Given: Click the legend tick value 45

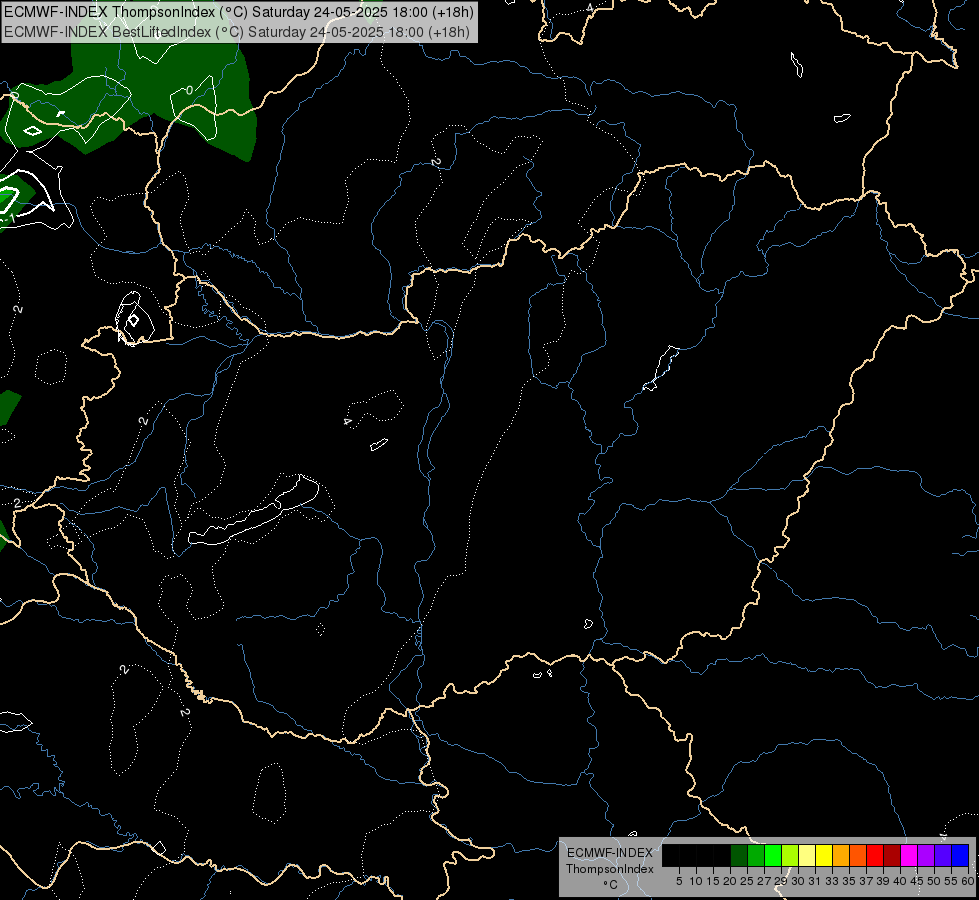Looking at the screenshot, I should click(918, 881).
